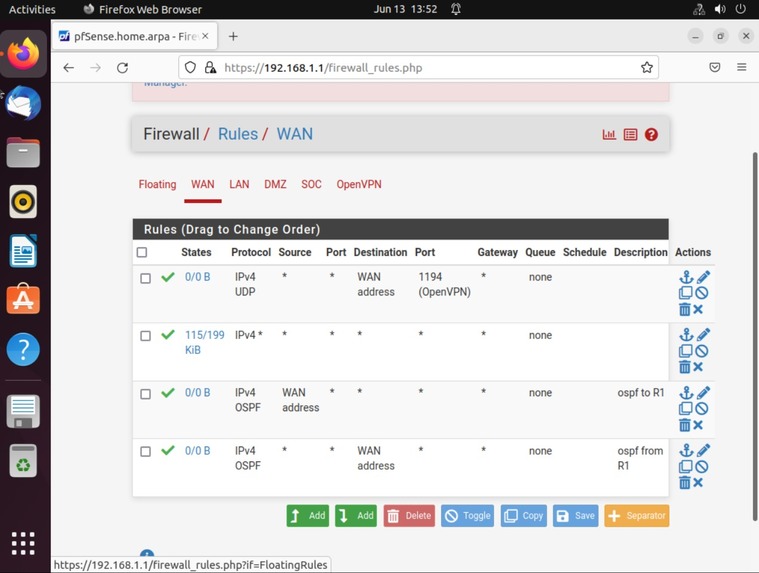Open the red help question mark icon
Viewport: 759px width, 573px height.
tap(652, 135)
